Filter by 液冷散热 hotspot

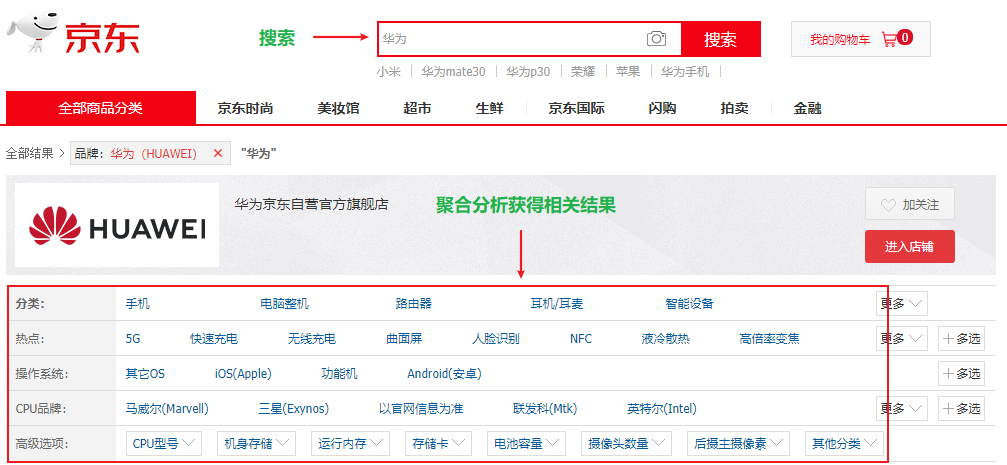pyautogui.click(x=665, y=338)
